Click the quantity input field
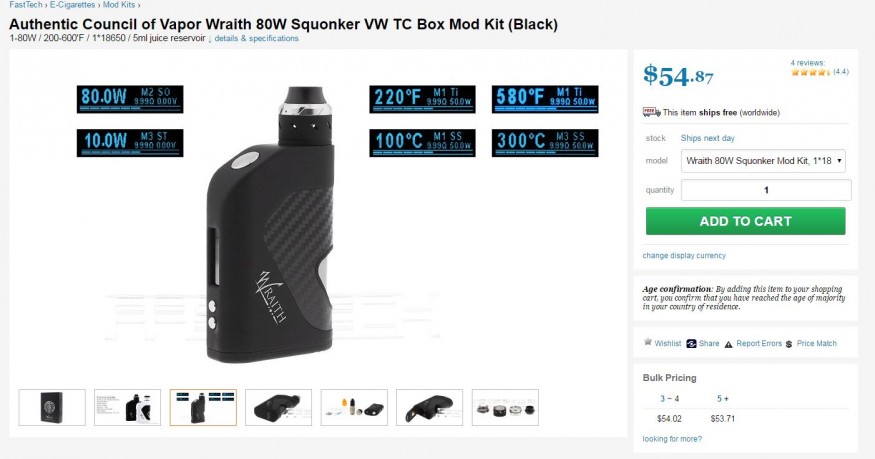The width and height of the screenshot is (875, 459). pos(766,190)
